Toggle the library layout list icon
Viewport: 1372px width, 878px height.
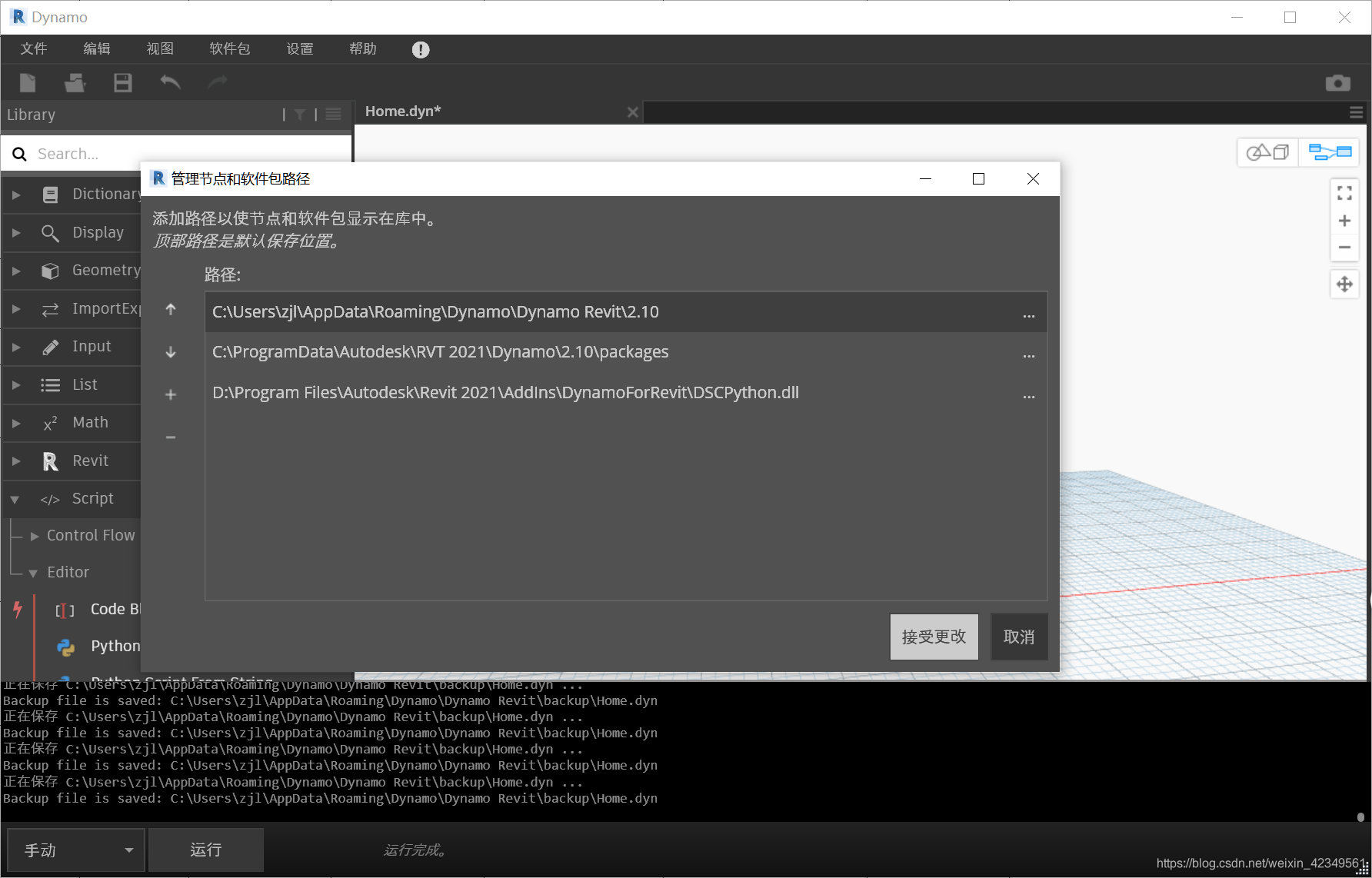(x=334, y=115)
